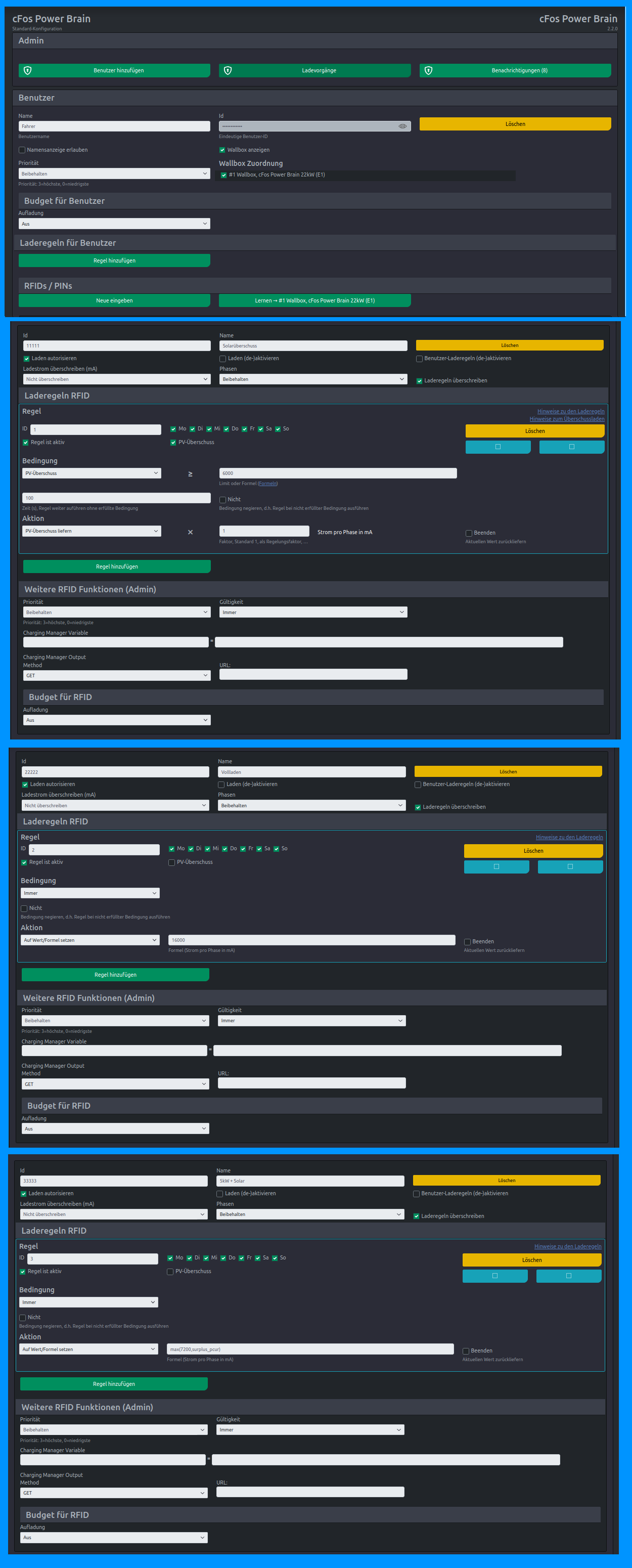
Task: Open Aktion dropdown in the 5kW + Solar rule
Action: coord(89,1349)
